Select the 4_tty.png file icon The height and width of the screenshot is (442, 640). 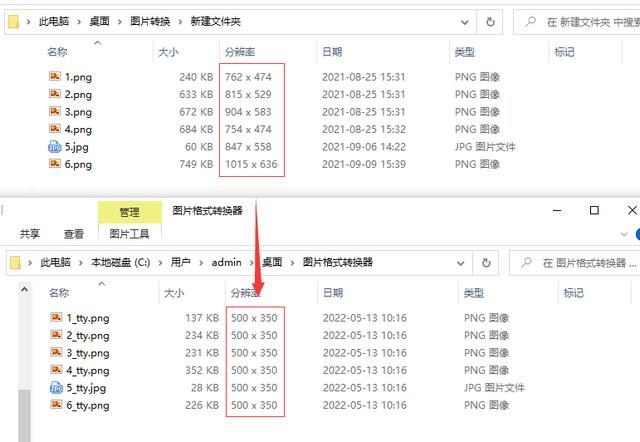pyautogui.click(x=56, y=370)
